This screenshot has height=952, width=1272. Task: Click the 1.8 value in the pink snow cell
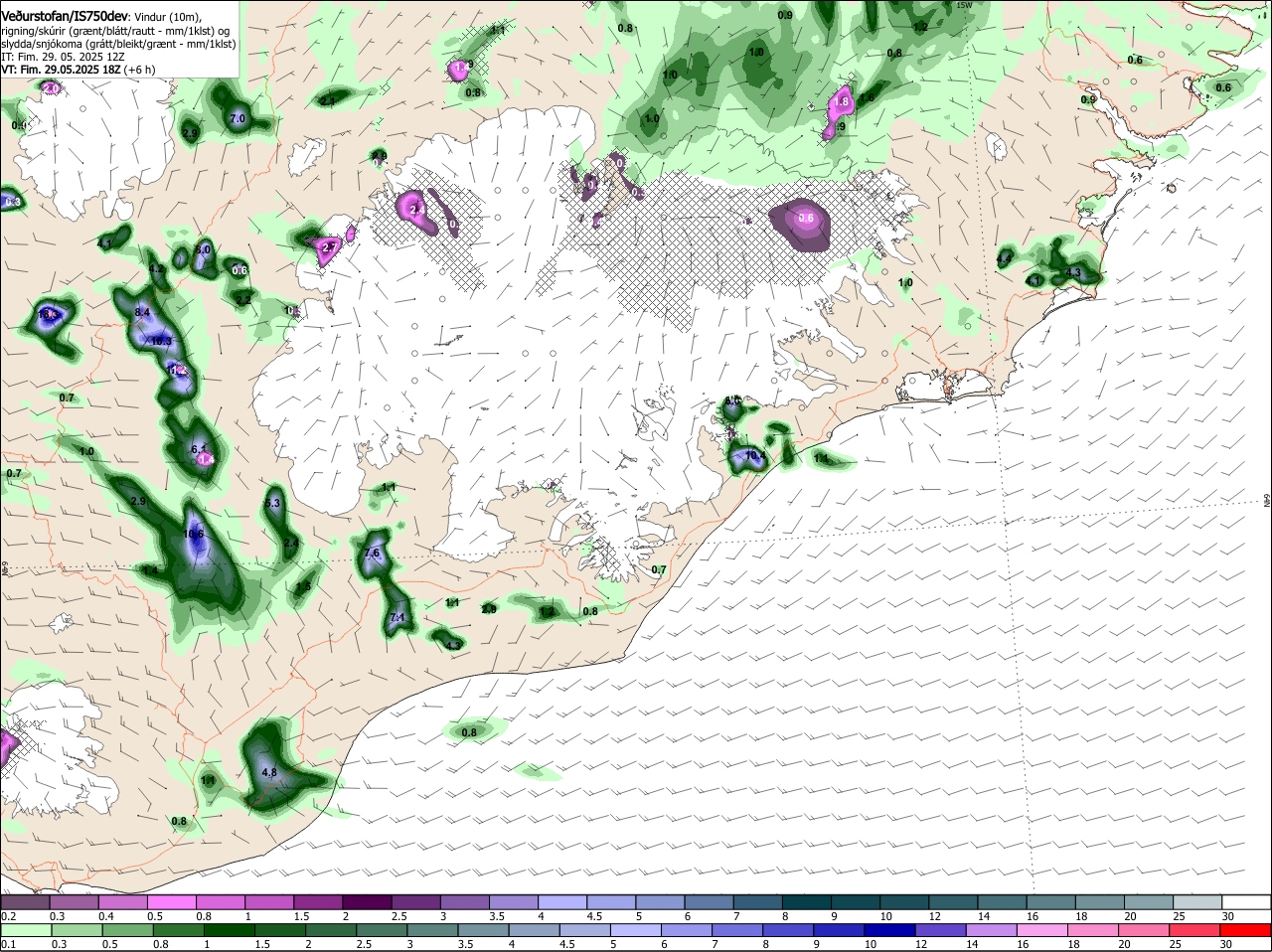pyautogui.click(x=842, y=101)
